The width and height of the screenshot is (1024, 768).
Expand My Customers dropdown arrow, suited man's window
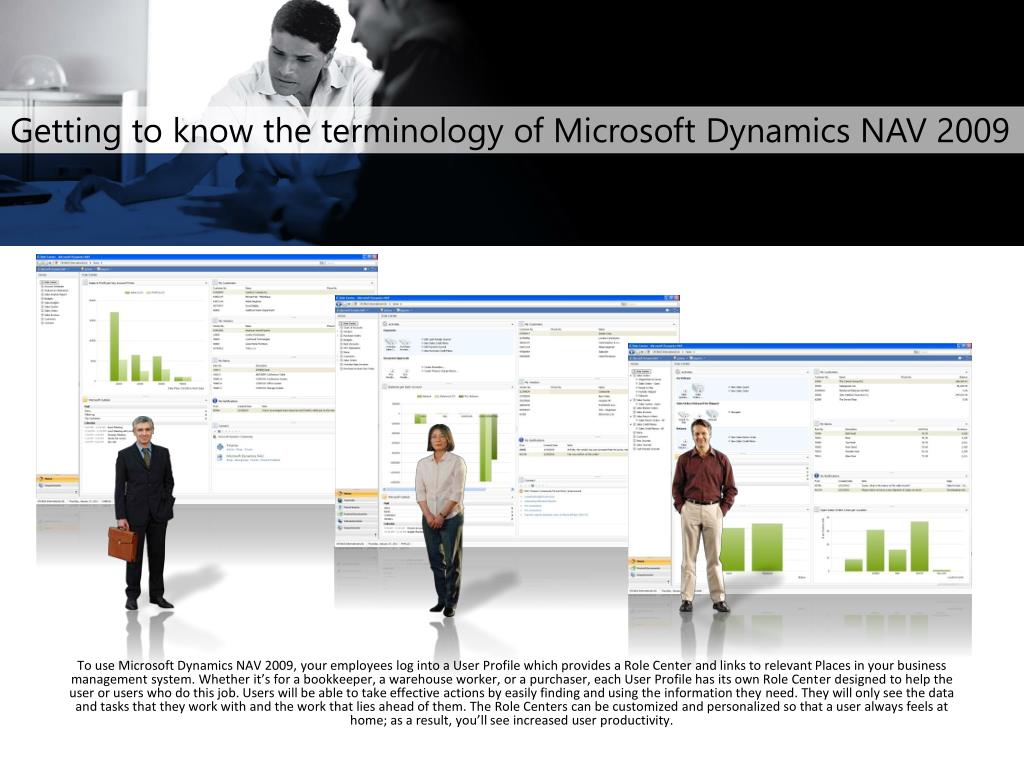click(x=372, y=283)
